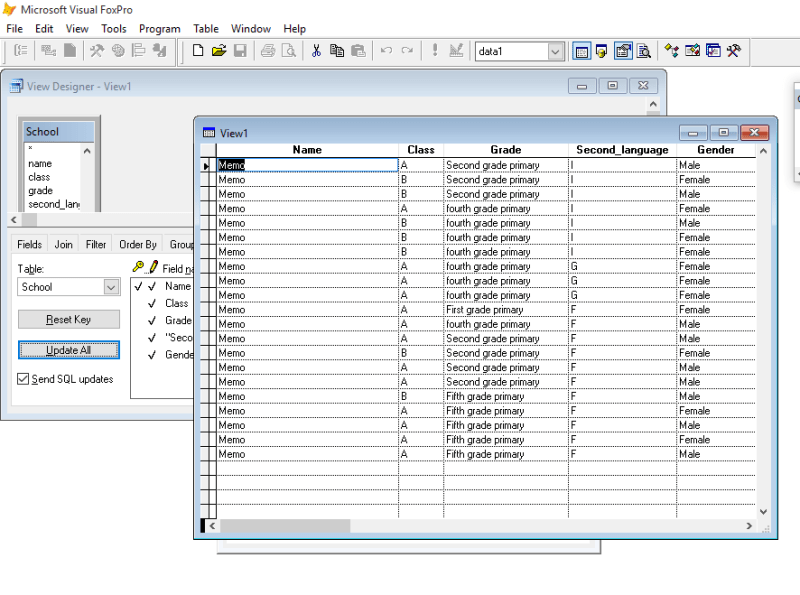This screenshot has height=595, width=800.
Task: Expand the Table combo box showing School
Action: click(x=111, y=287)
